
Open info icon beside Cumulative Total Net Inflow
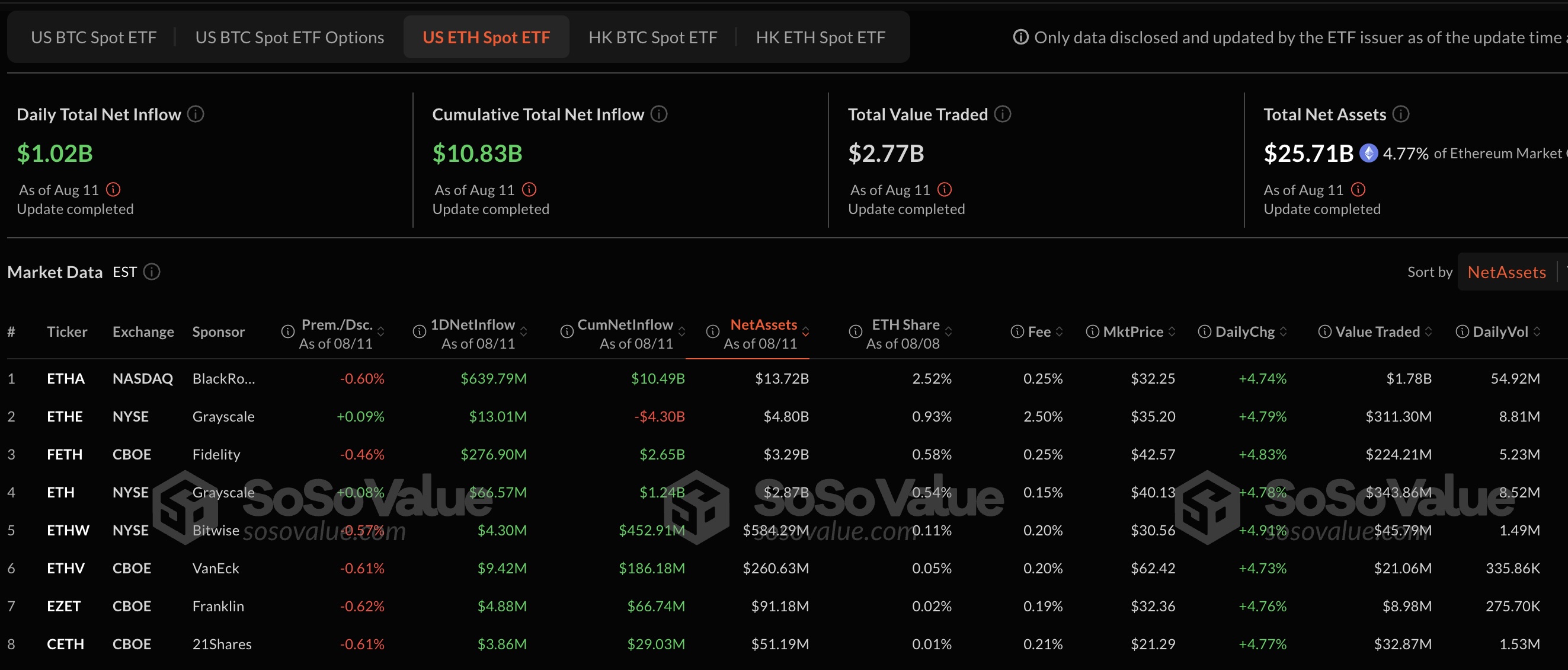658,114
